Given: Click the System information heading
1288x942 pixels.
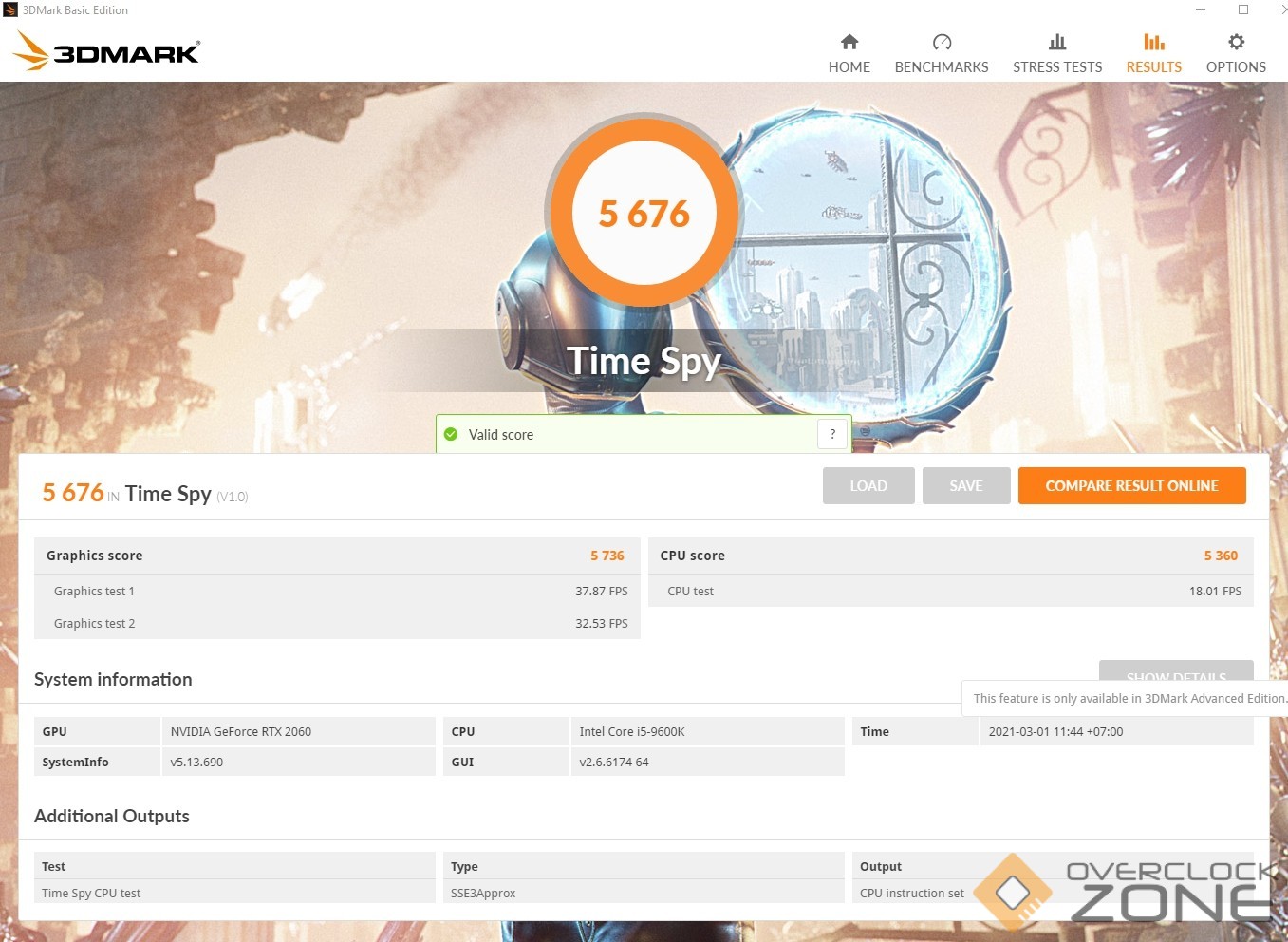Looking at the screenshot, I should pyautogui.click(x=113, y=679).
